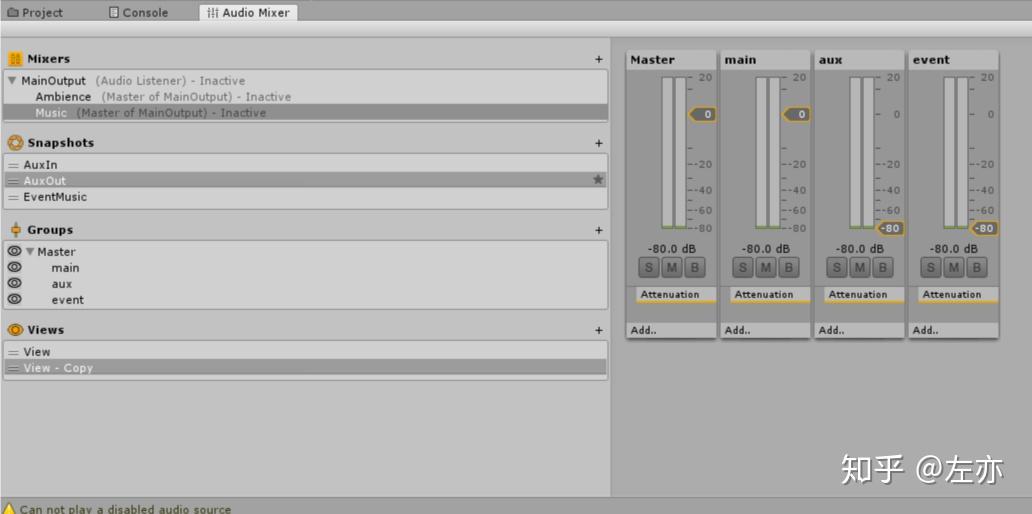The width and height of the screenshot is (1032, 514).
Task: Click the Snapshots section icon
Action: [x=16, y=143]
